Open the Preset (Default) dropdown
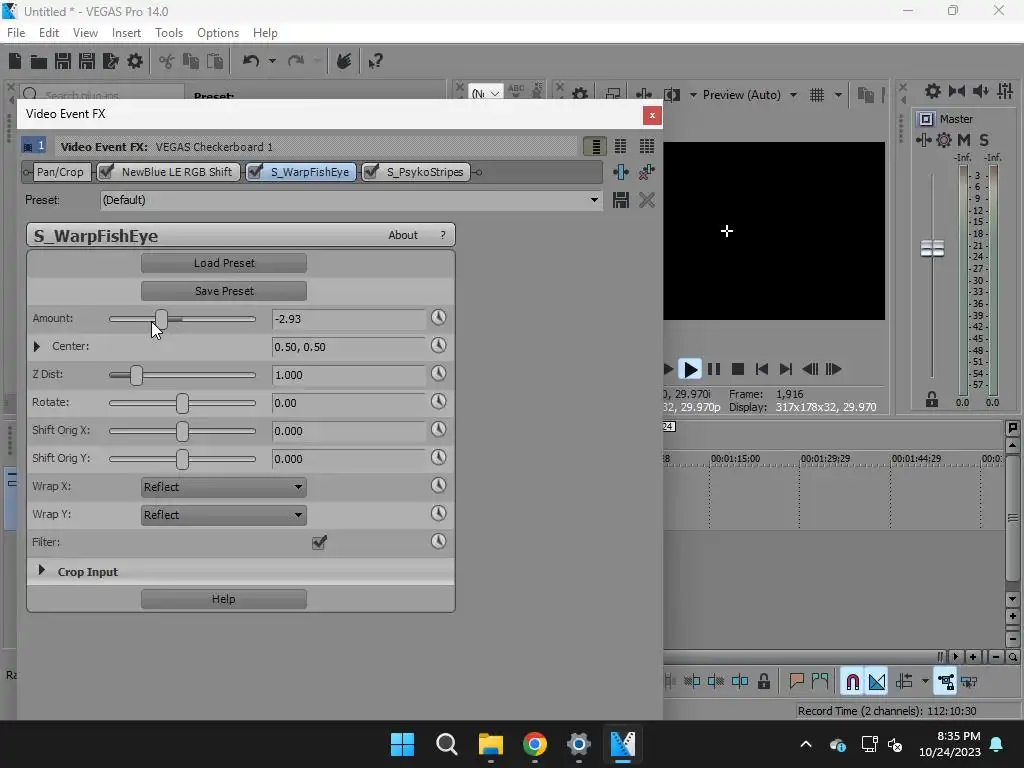This screenshot has height=768, width=1024. pos(594,200)
